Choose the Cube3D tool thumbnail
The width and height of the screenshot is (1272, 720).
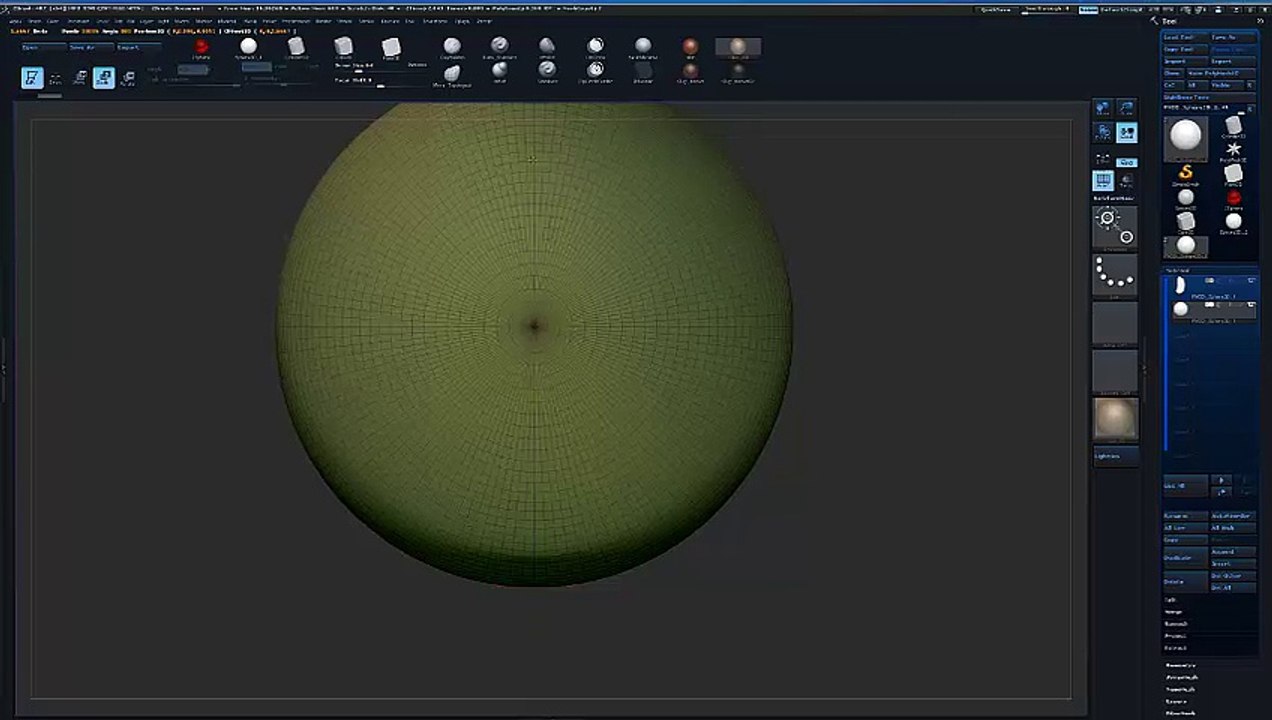coord(1185,221)
